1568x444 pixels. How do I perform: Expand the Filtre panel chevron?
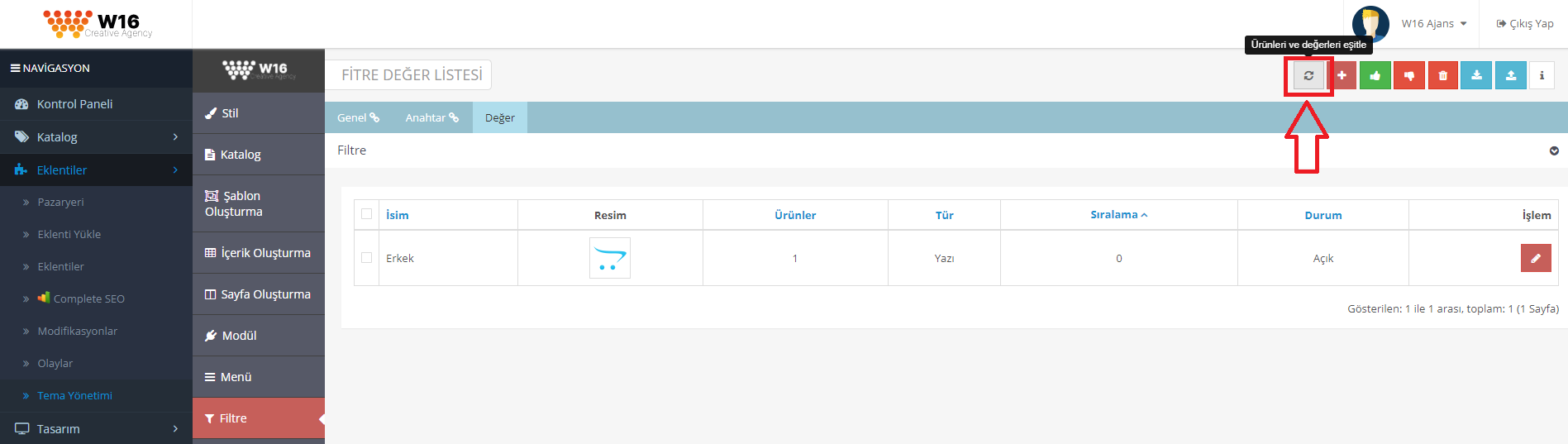pyautogui.click(x=1554, y=150)
